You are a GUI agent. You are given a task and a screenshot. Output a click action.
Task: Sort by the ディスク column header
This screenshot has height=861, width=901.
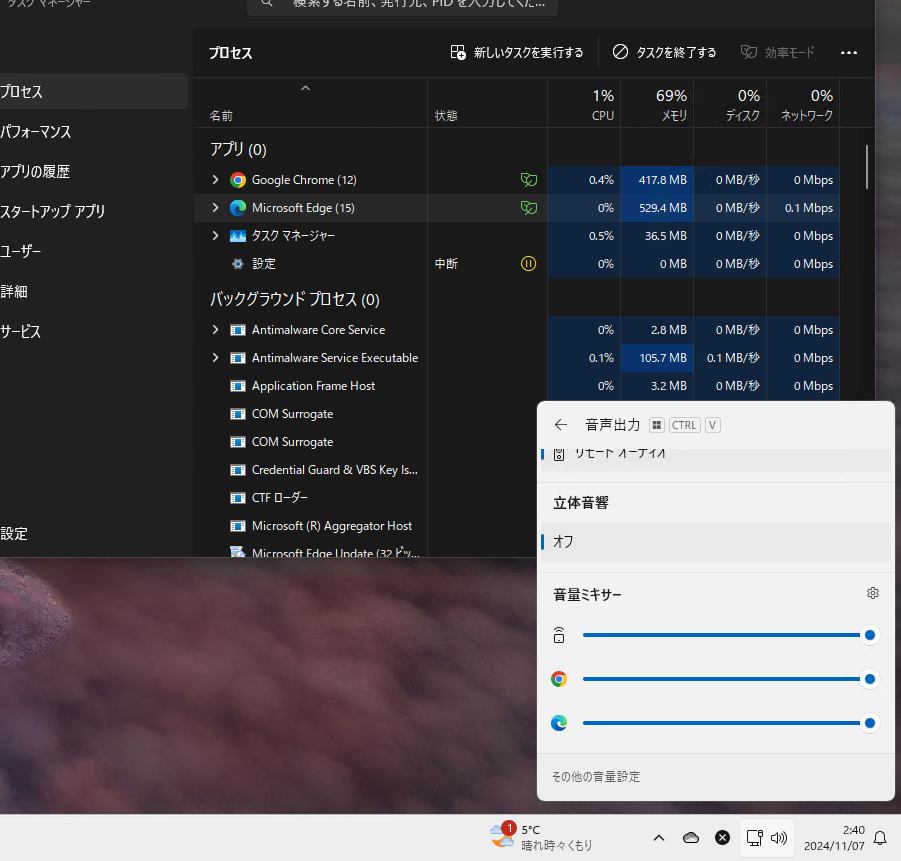click(x=730, y=103)
